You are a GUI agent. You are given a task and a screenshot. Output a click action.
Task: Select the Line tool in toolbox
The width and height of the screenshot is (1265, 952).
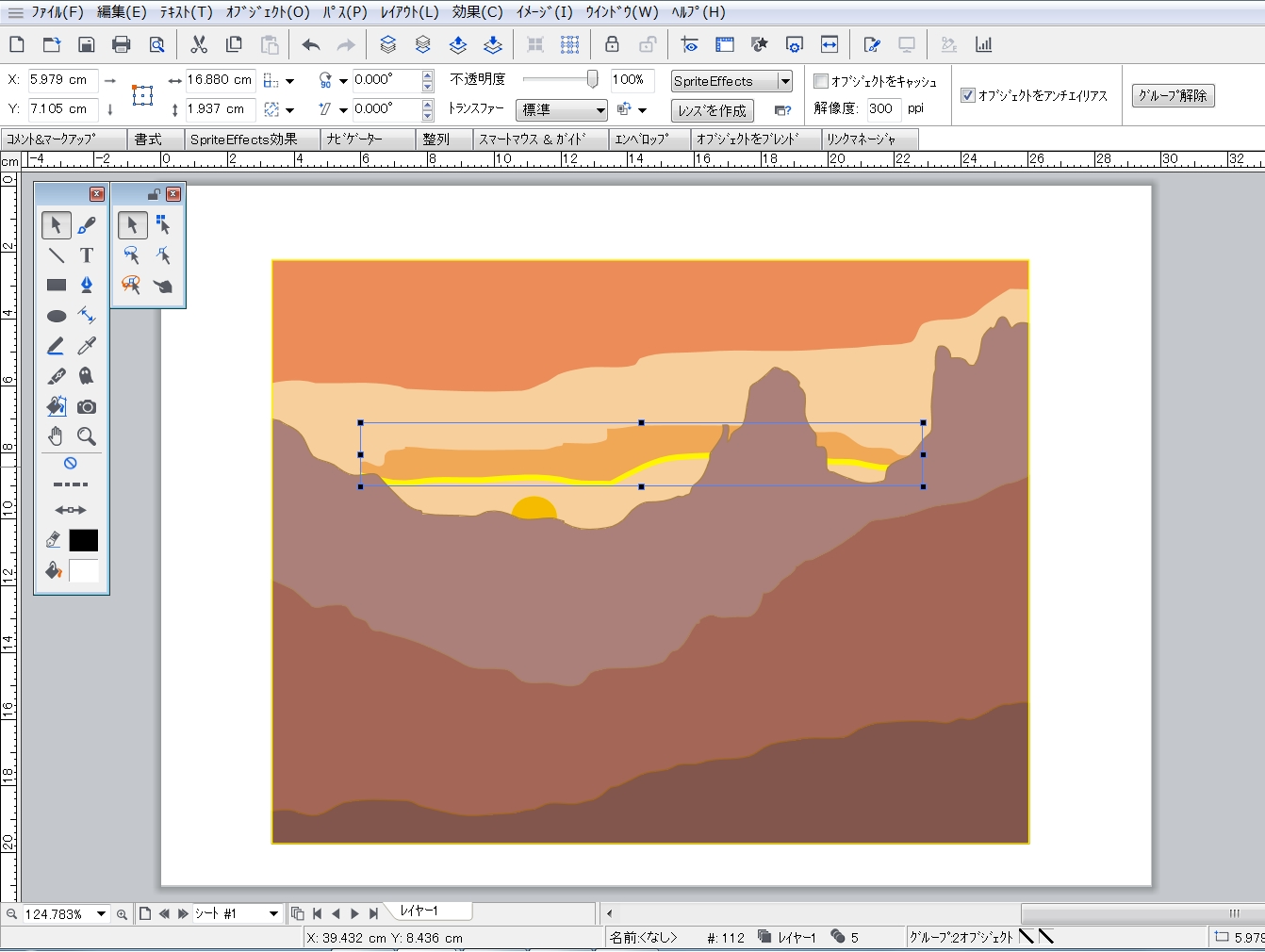[57, 255]
